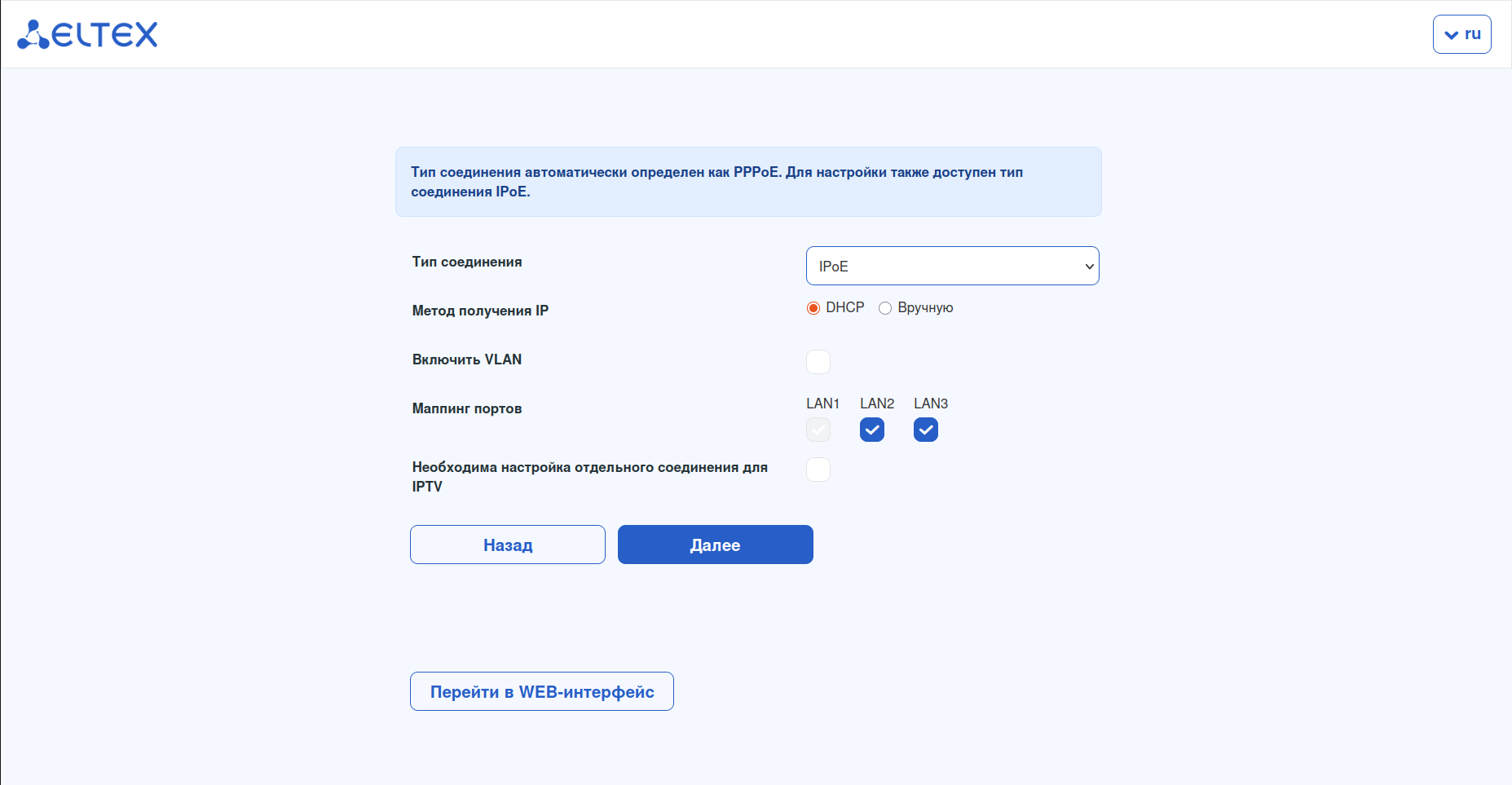Screen dimensions: 1512x785
Task: Open Перейти в WEB-интерфейс
Action: tap(542, 691)
